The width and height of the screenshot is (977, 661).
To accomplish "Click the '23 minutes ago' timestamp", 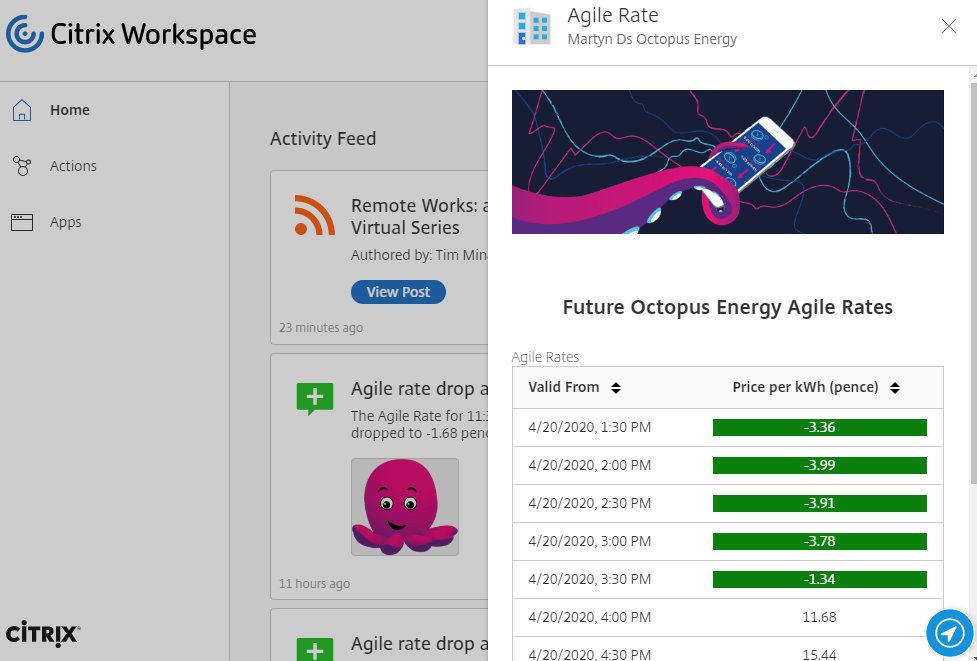I will [321, 328].
